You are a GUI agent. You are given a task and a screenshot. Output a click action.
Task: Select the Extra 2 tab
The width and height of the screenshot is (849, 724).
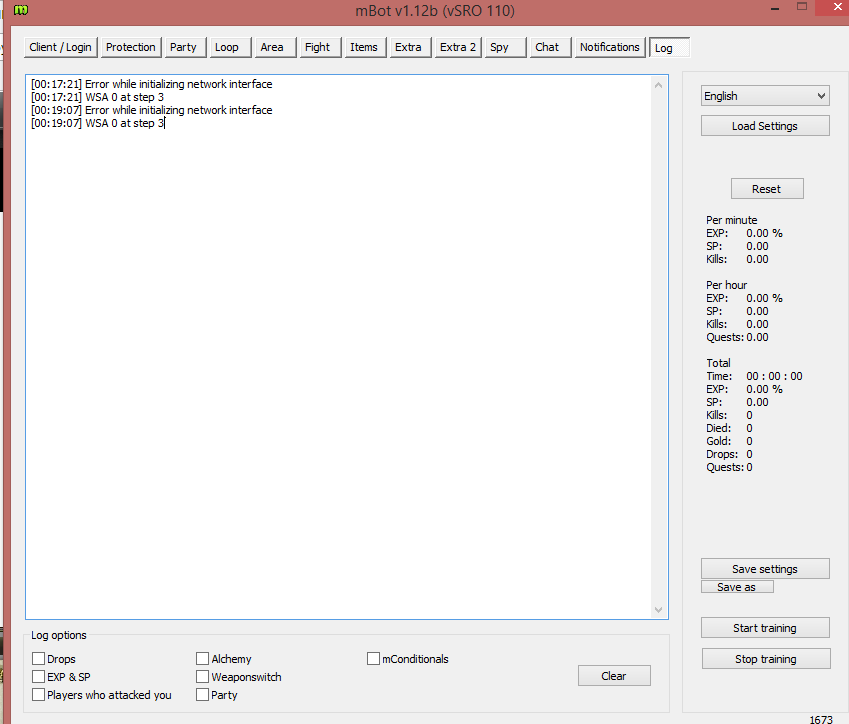pos(458,47)
